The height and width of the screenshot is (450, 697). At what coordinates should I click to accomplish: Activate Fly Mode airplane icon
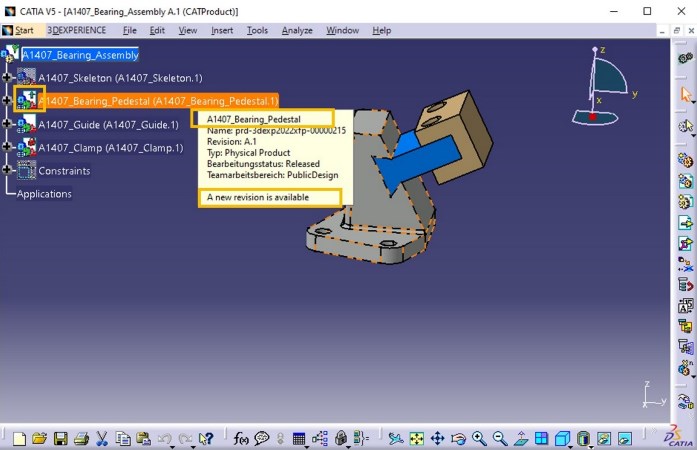[396, 439]
